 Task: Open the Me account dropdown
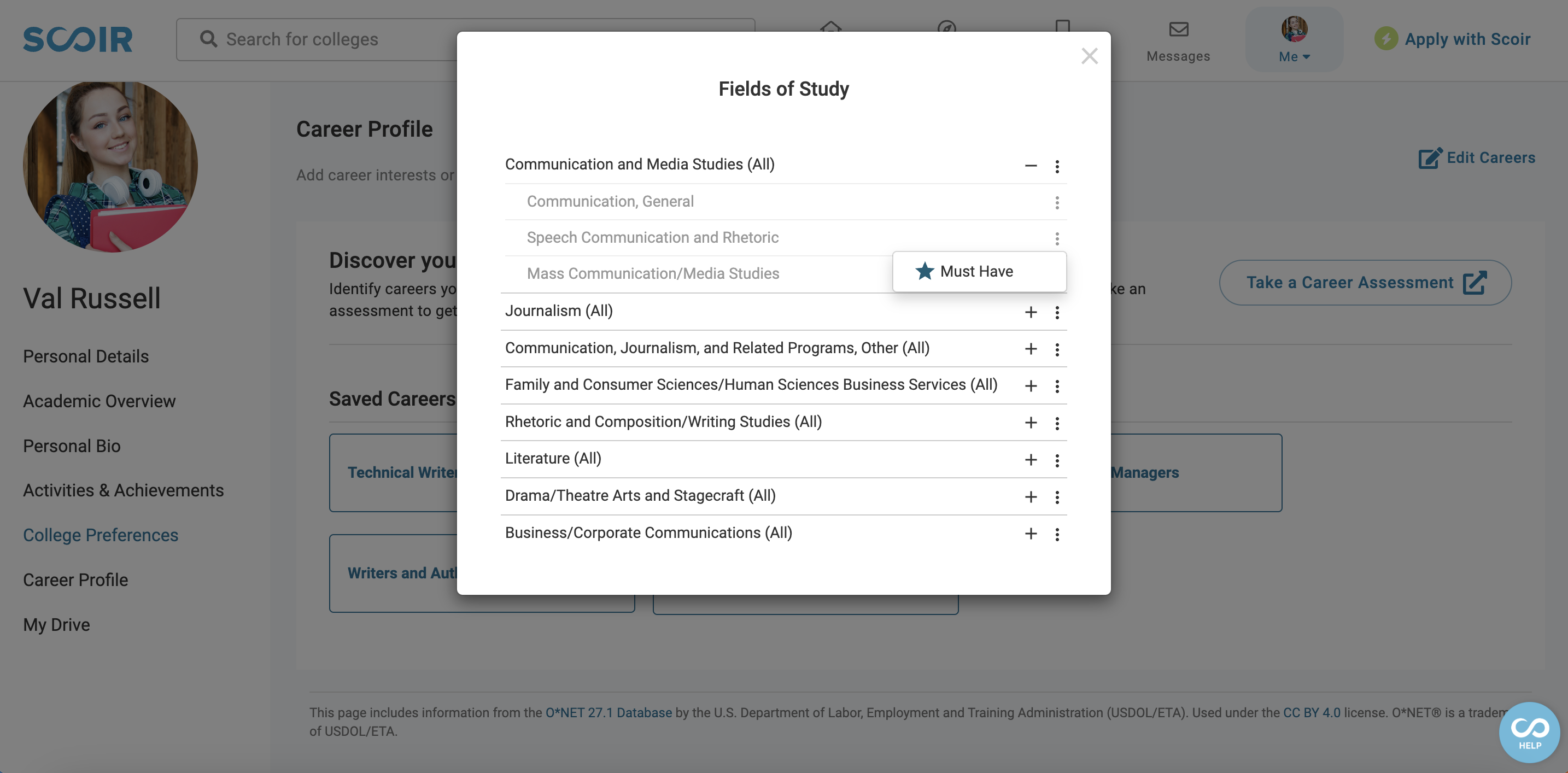point(1294,39)
